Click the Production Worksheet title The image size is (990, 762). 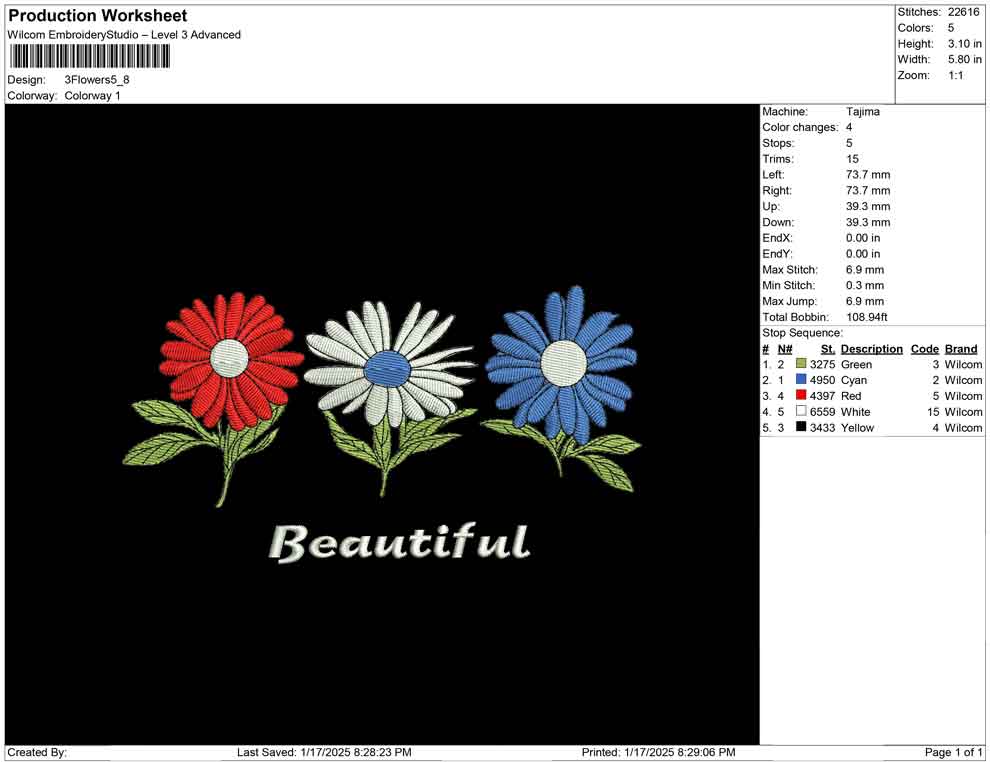pyautogui.click(x=98, y=16)
